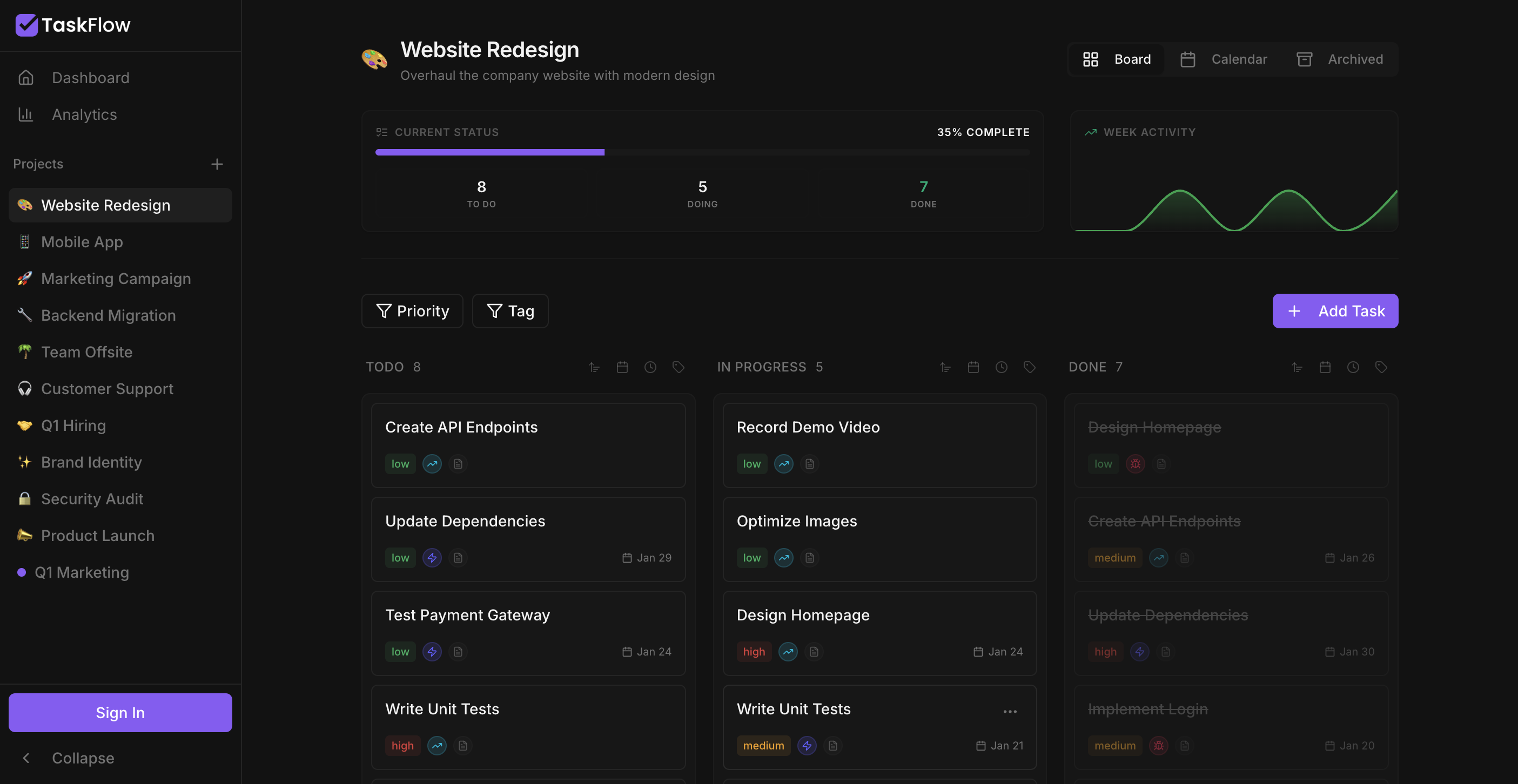Click the Done column clock icon
Screen dimensions: 1518x784
click(1354, 367)
